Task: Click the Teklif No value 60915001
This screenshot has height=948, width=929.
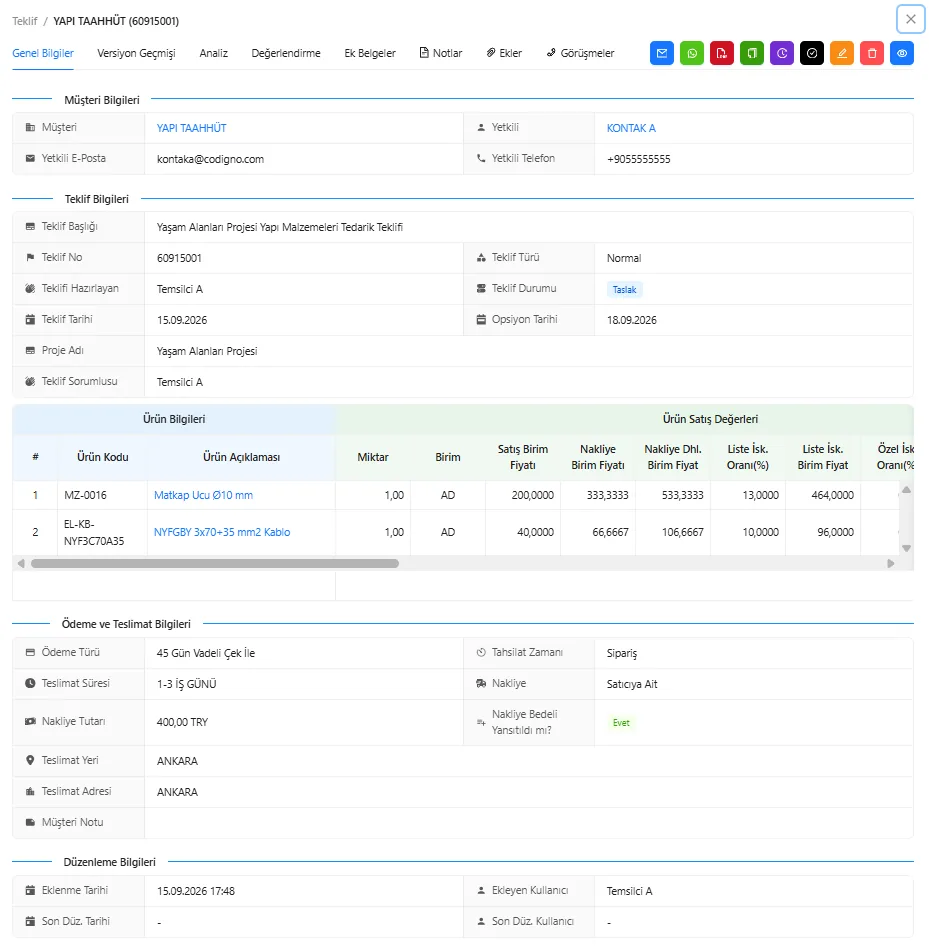Action: click(179, 258)
